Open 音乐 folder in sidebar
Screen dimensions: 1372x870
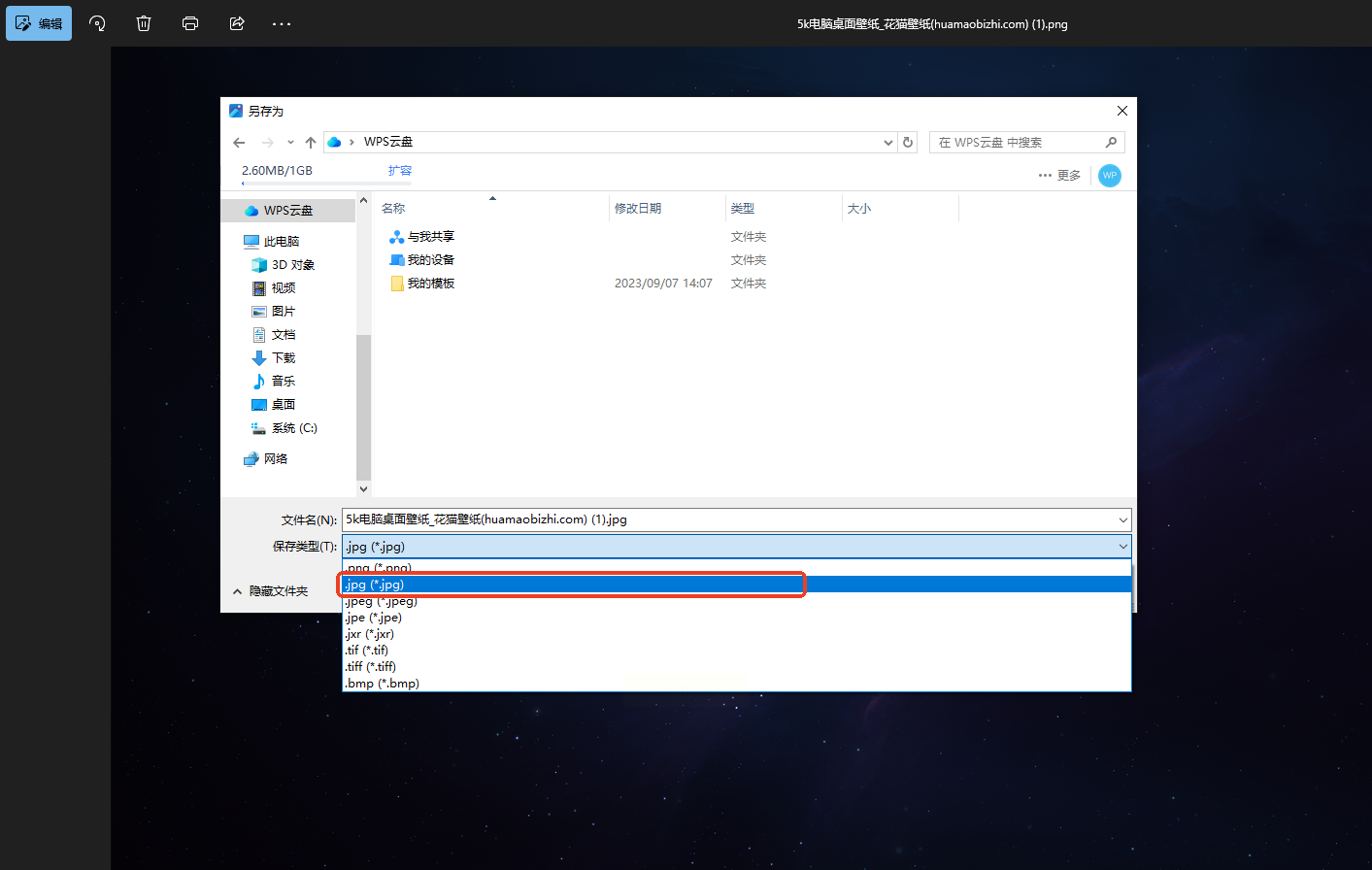pyautogui.click(x=273, y=382)
